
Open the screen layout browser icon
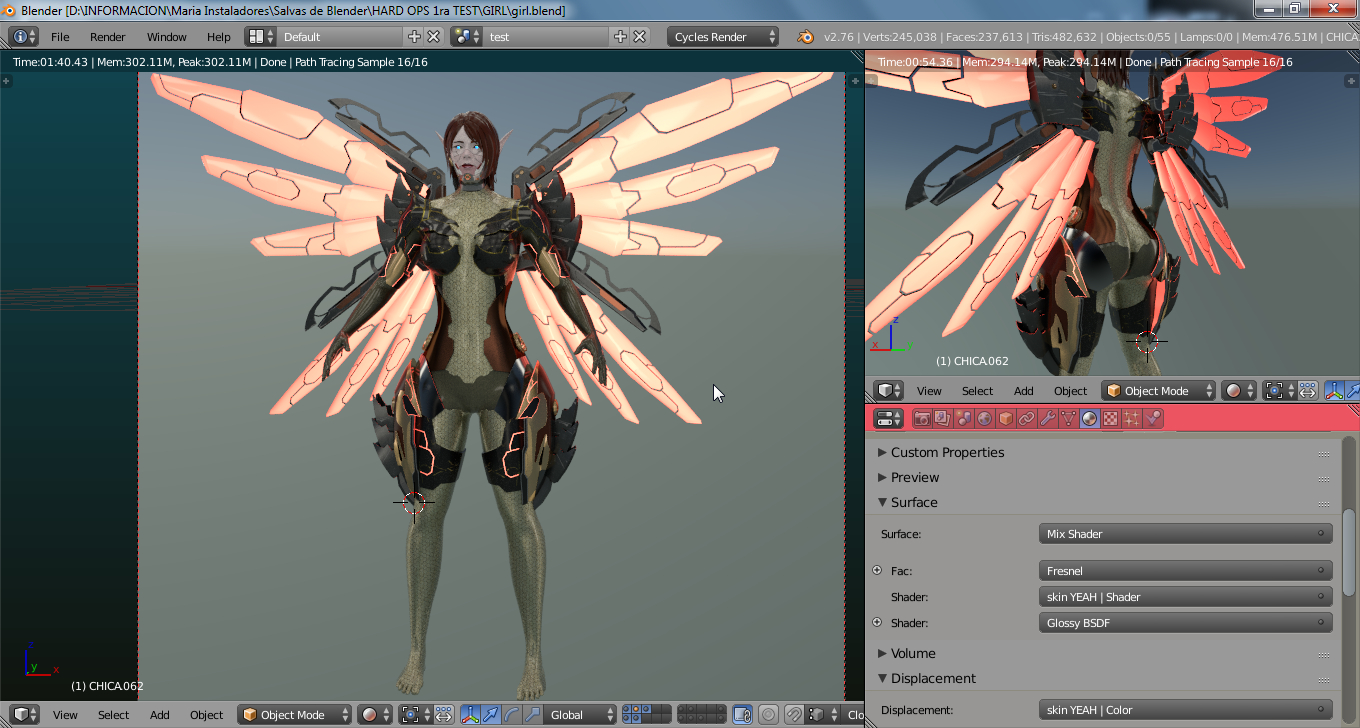261,37
